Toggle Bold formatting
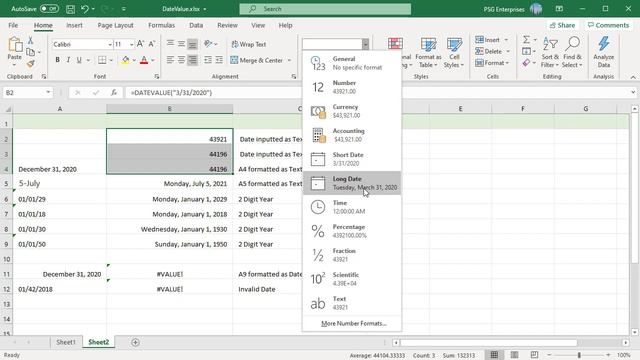 click(58, 60)
